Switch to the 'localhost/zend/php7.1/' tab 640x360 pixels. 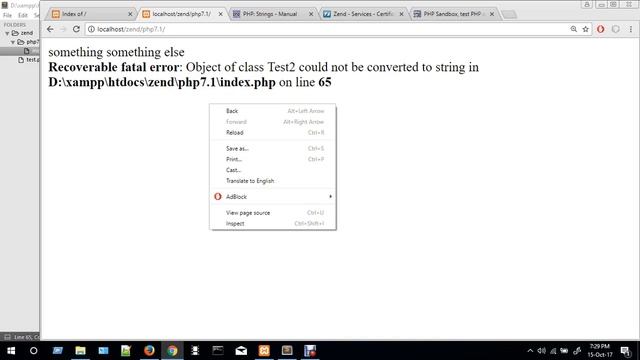click(182, 14)
